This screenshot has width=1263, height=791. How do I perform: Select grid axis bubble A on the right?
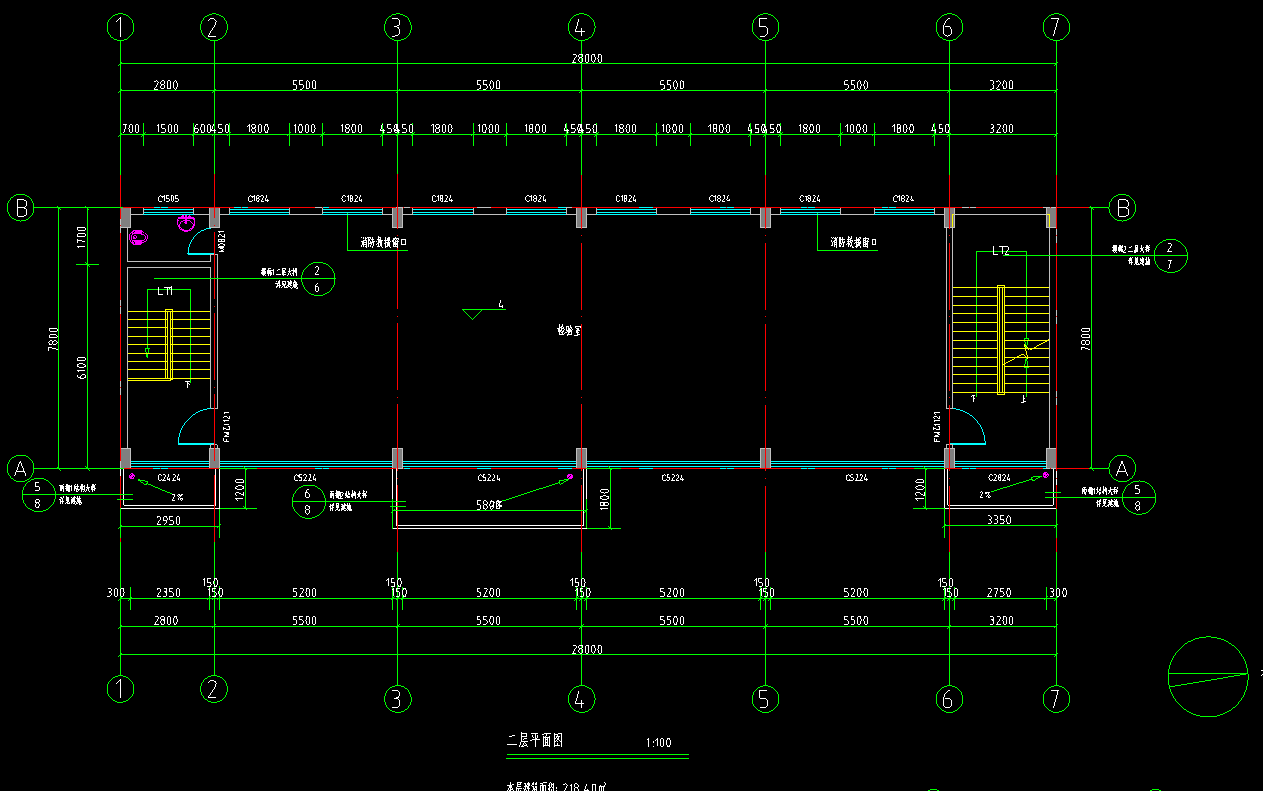coord(1123,468)
